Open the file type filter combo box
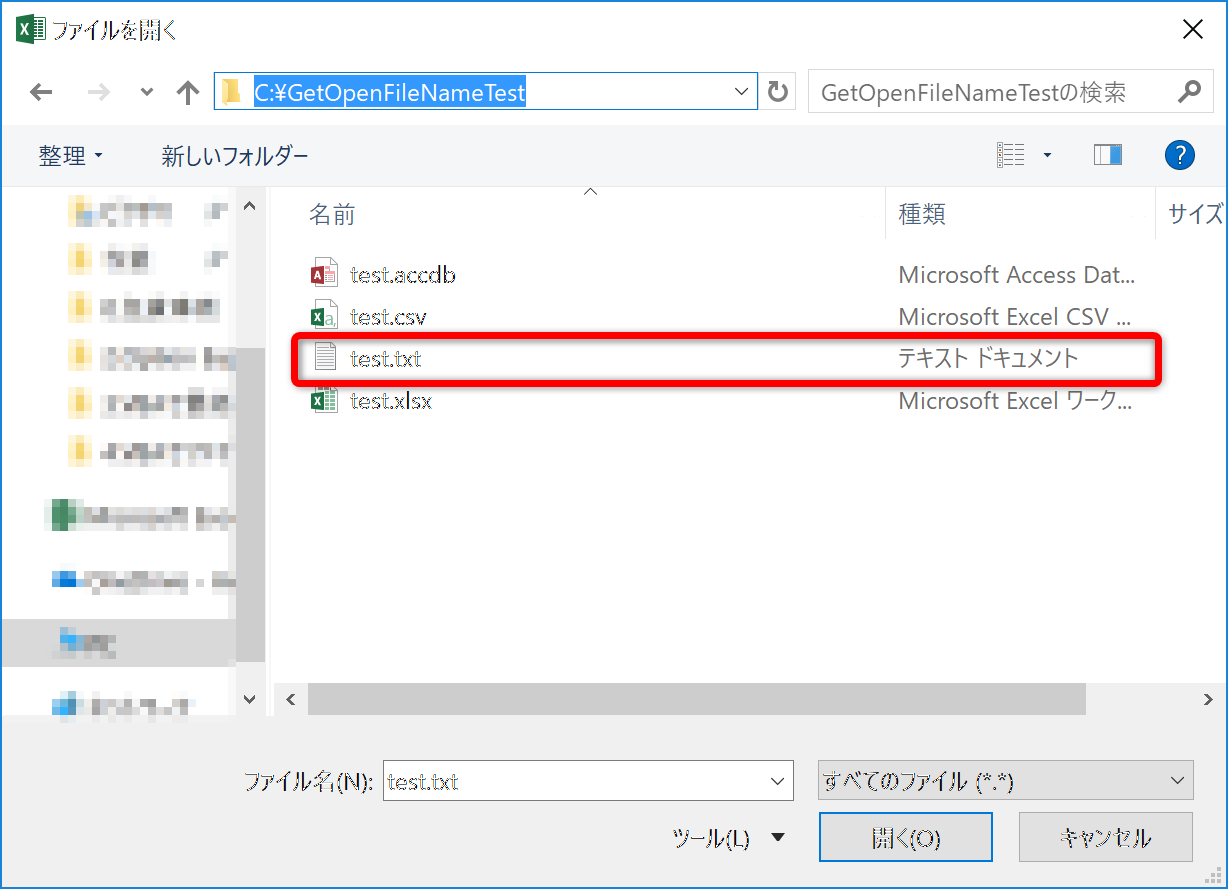 click(1005, 781)
